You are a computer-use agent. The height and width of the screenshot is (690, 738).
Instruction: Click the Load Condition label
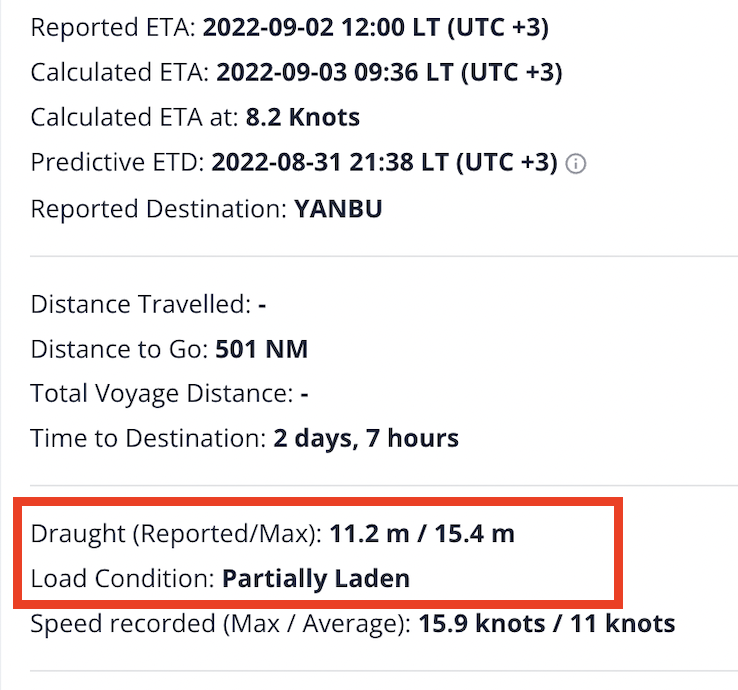123,579
